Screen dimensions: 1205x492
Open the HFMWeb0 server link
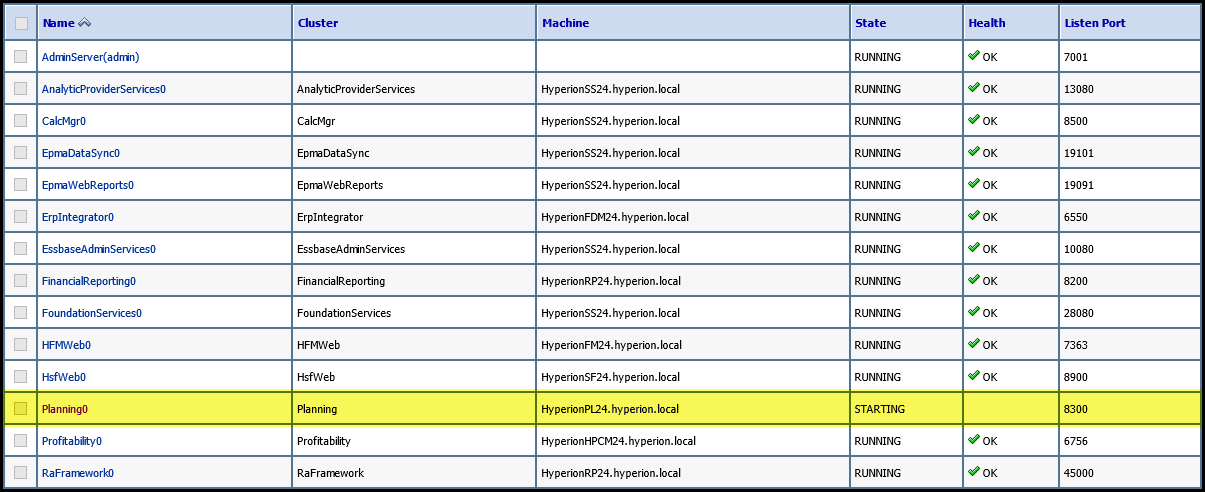66,345
